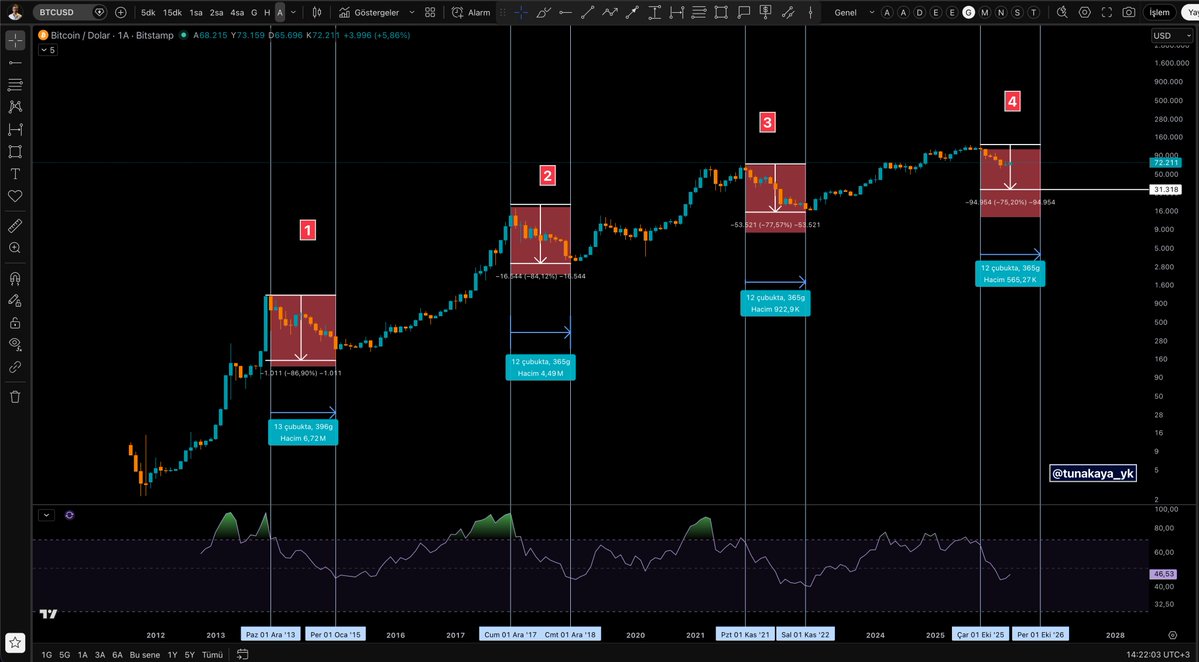
Task: Open geometric shapes tool in left sidebar
Action: point(15,151)
